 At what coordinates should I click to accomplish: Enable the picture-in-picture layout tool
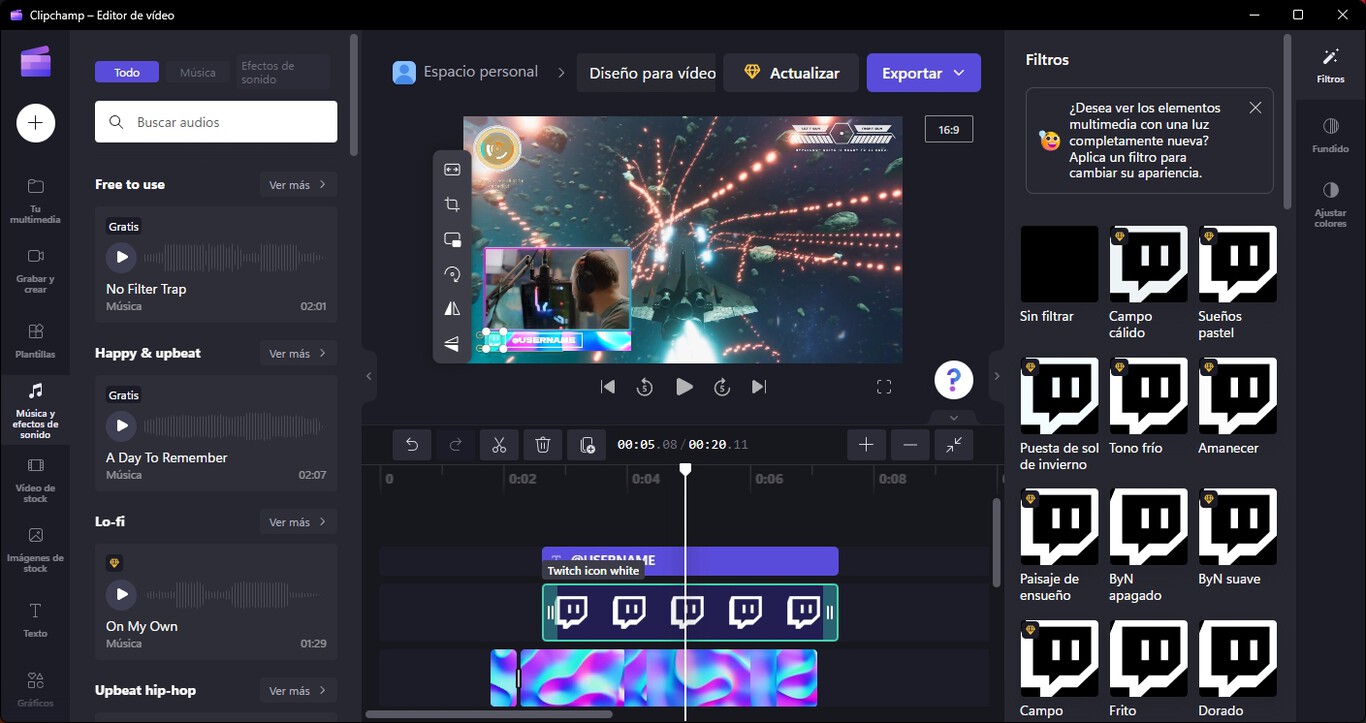tap(452, 239)
